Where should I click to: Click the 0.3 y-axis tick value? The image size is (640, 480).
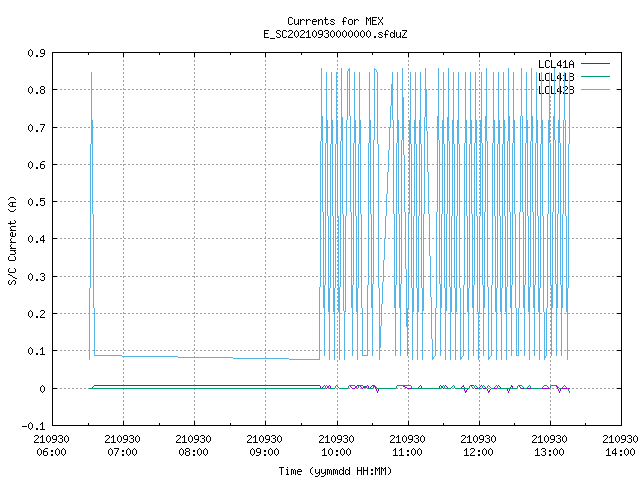pyautogui.click(x=36, y=277)
